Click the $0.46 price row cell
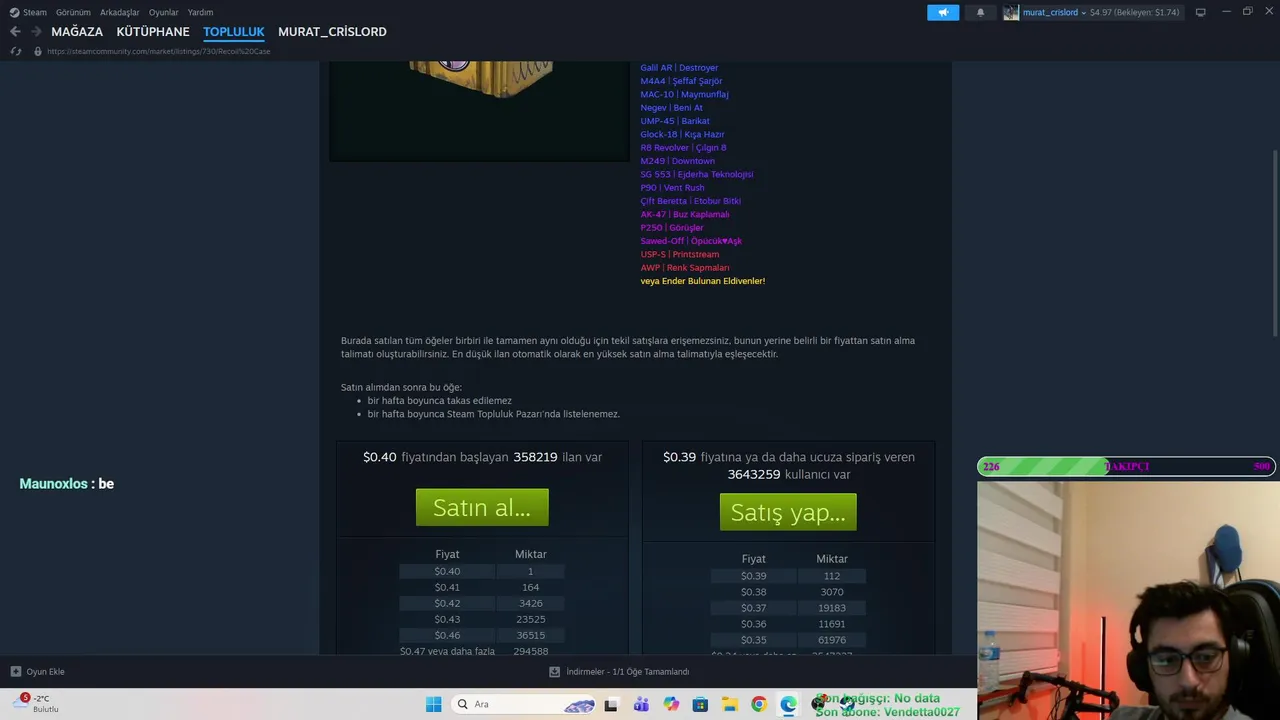1280x720 pixels. click(x=447, y=635)
